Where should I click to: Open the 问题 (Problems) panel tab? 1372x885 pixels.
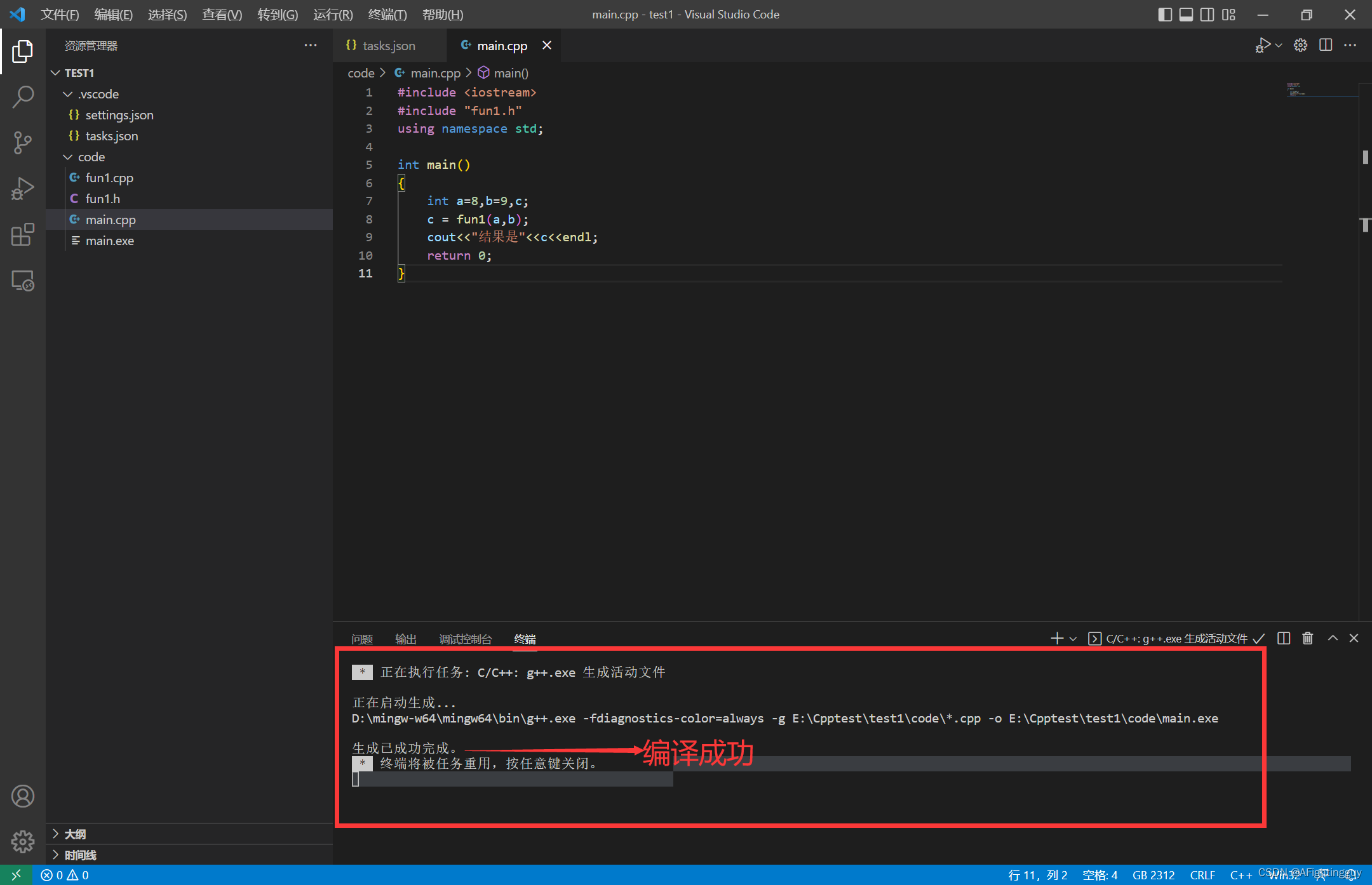(362, 639)
